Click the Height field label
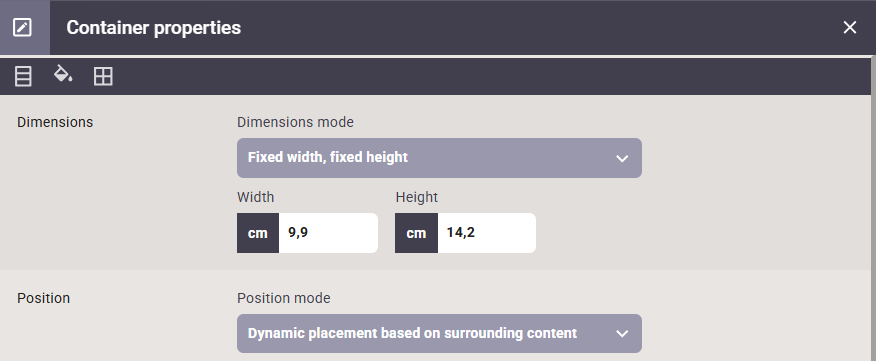 [417, 197]
